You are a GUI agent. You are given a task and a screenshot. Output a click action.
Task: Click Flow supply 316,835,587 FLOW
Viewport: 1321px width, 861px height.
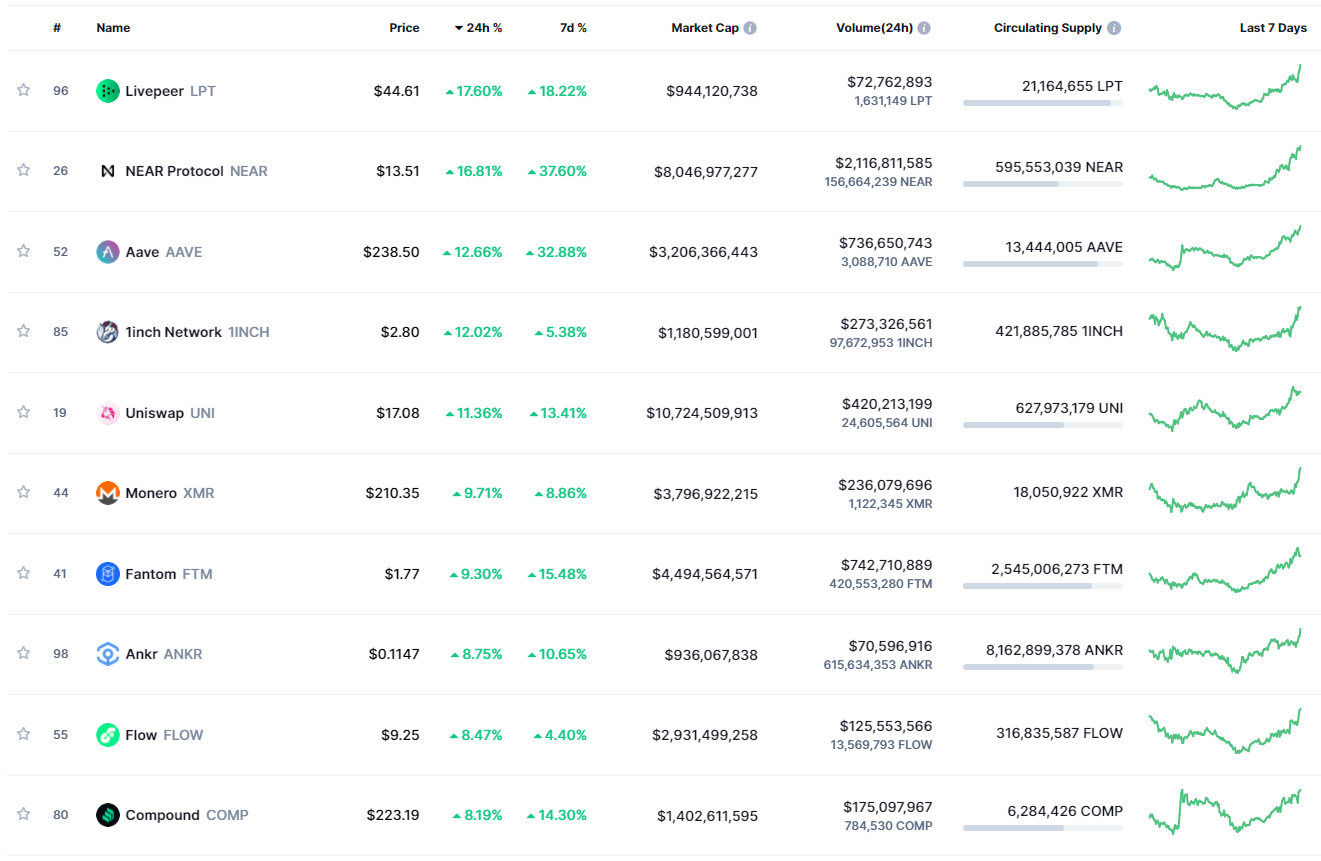(x=1059, y=733)
